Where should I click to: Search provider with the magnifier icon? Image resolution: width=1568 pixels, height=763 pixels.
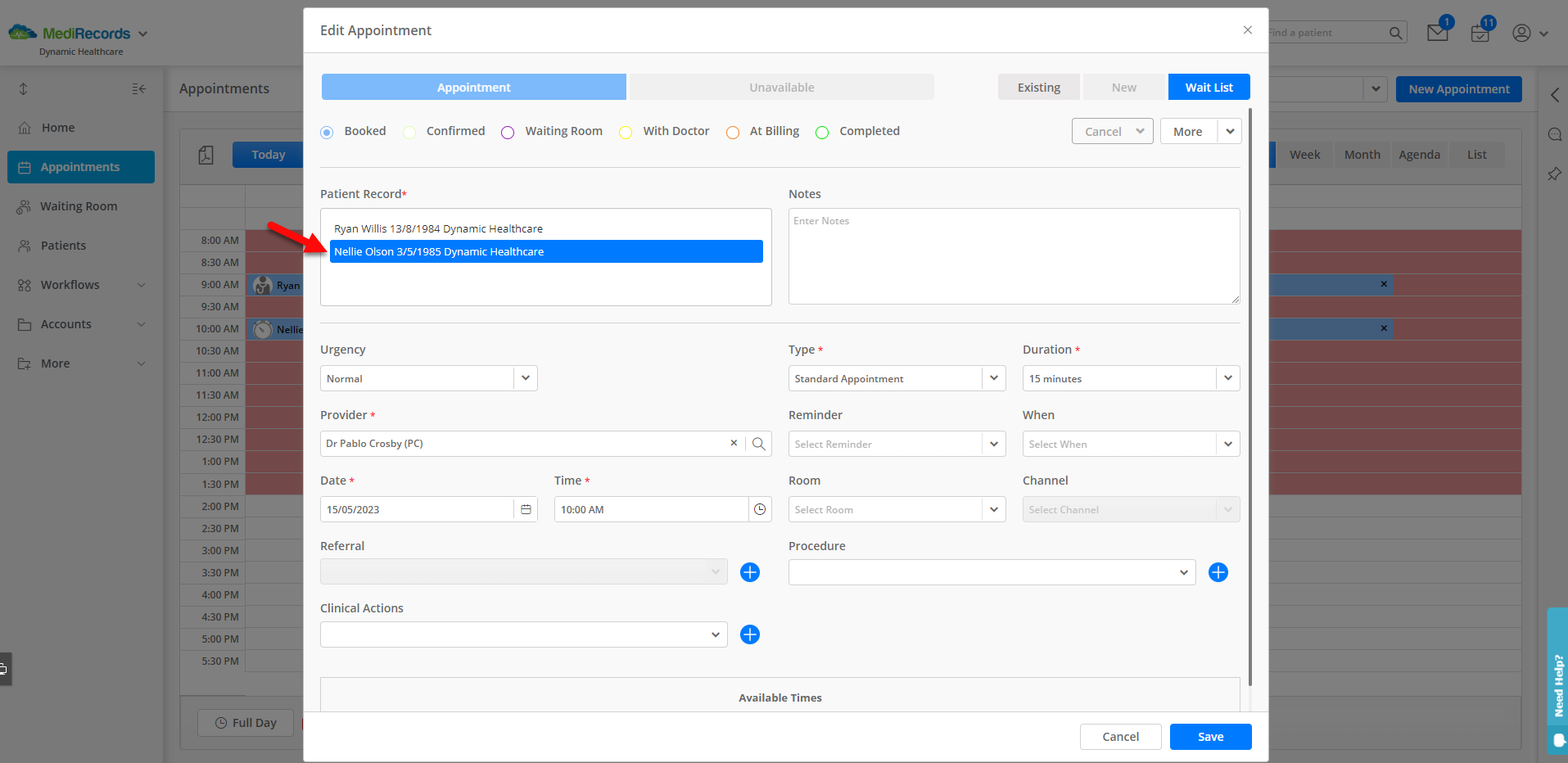pos(759,444)
